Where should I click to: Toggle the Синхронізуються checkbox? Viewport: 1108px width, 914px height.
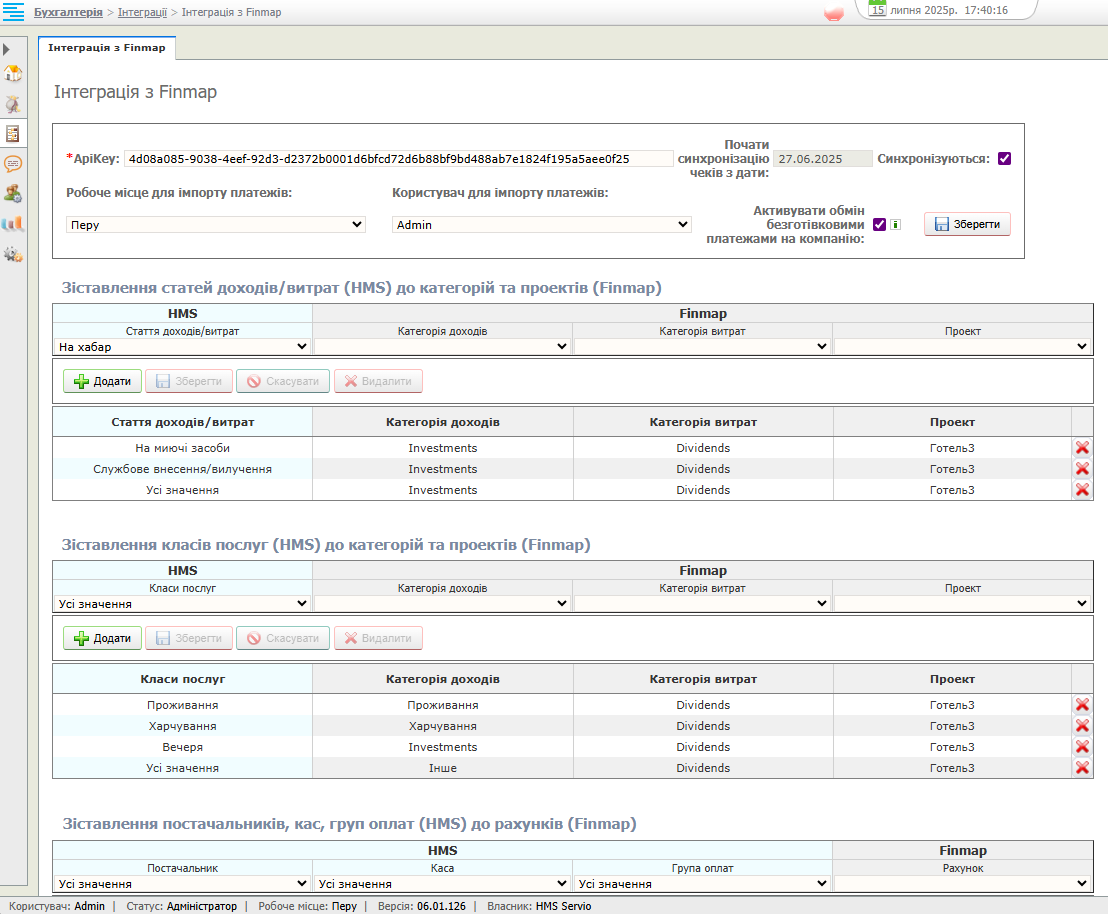pyautogui.click(x=1004, y=158)
